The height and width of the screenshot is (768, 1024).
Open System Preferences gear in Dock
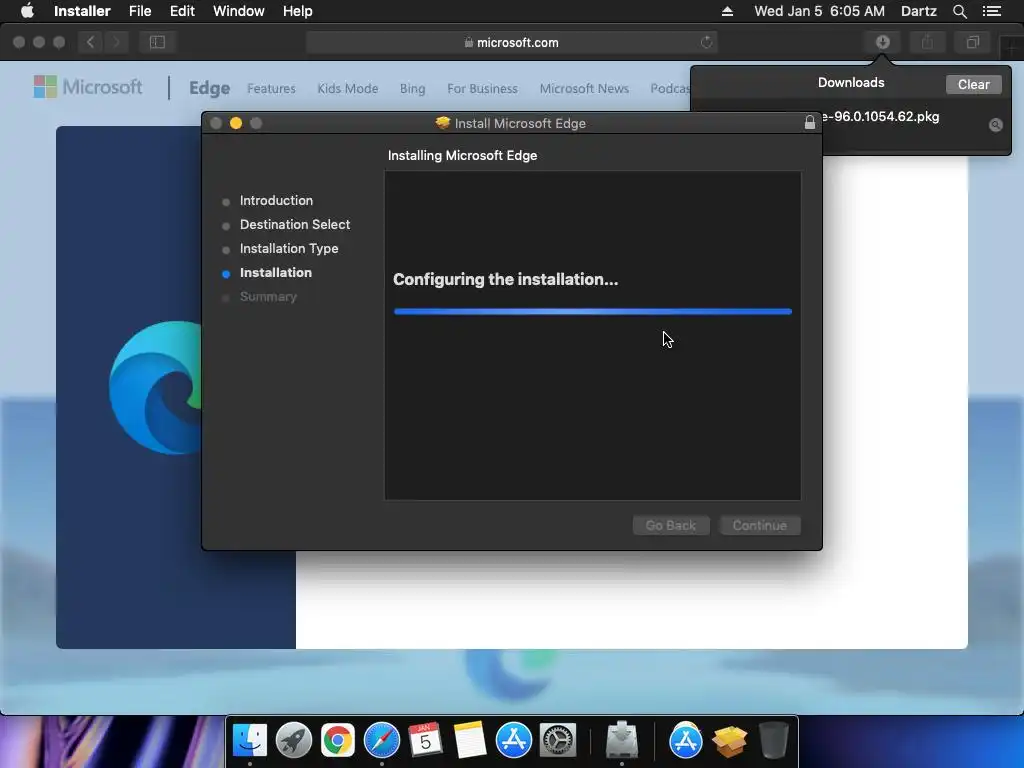558,740
